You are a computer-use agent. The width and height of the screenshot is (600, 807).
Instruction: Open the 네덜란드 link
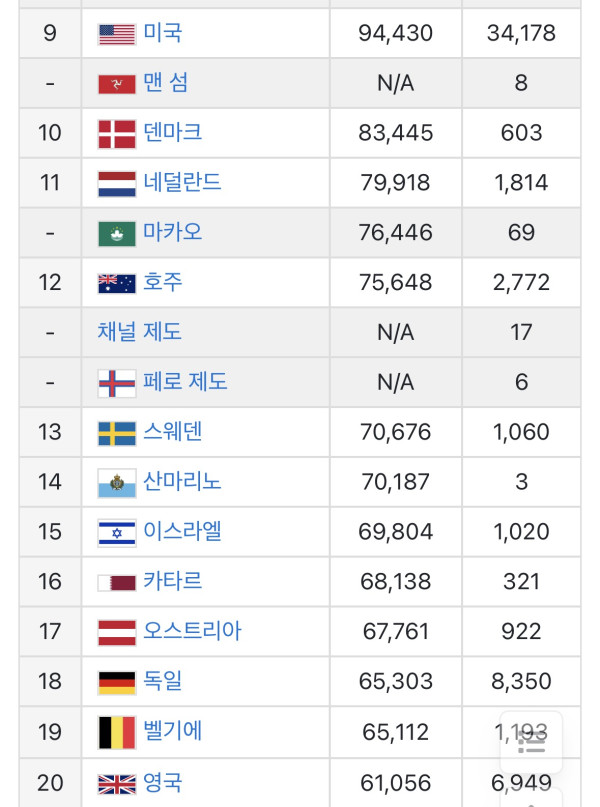click(x=182, y=182)
